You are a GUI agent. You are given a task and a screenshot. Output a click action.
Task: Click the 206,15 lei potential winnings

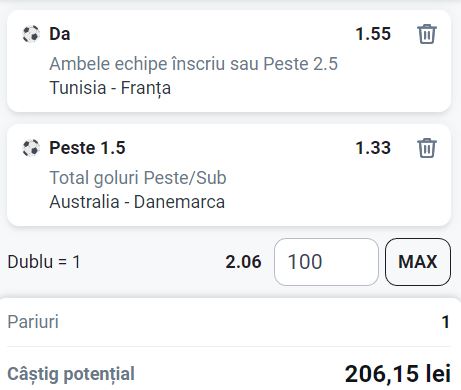click(398, 374)
